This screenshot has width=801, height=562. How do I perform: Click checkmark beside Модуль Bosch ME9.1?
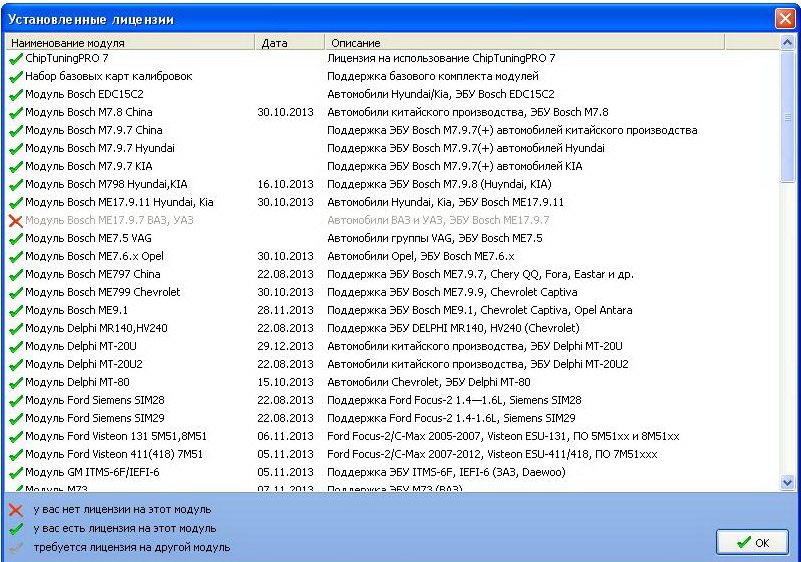tap(16, 311)
